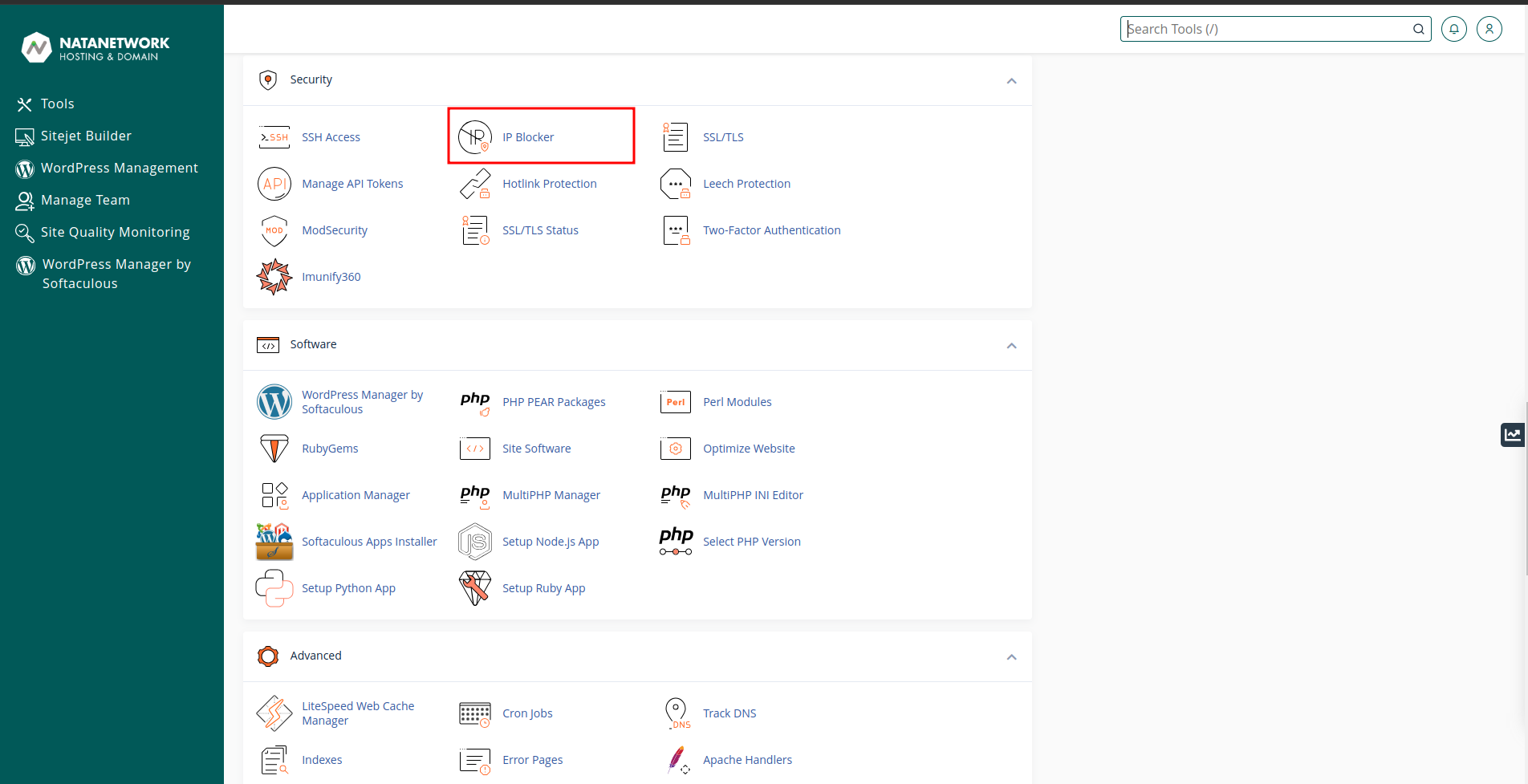1528x784 pixels.
Task: Open the WordPress Manager by Softaculous icon
Action: click(274, 402)
